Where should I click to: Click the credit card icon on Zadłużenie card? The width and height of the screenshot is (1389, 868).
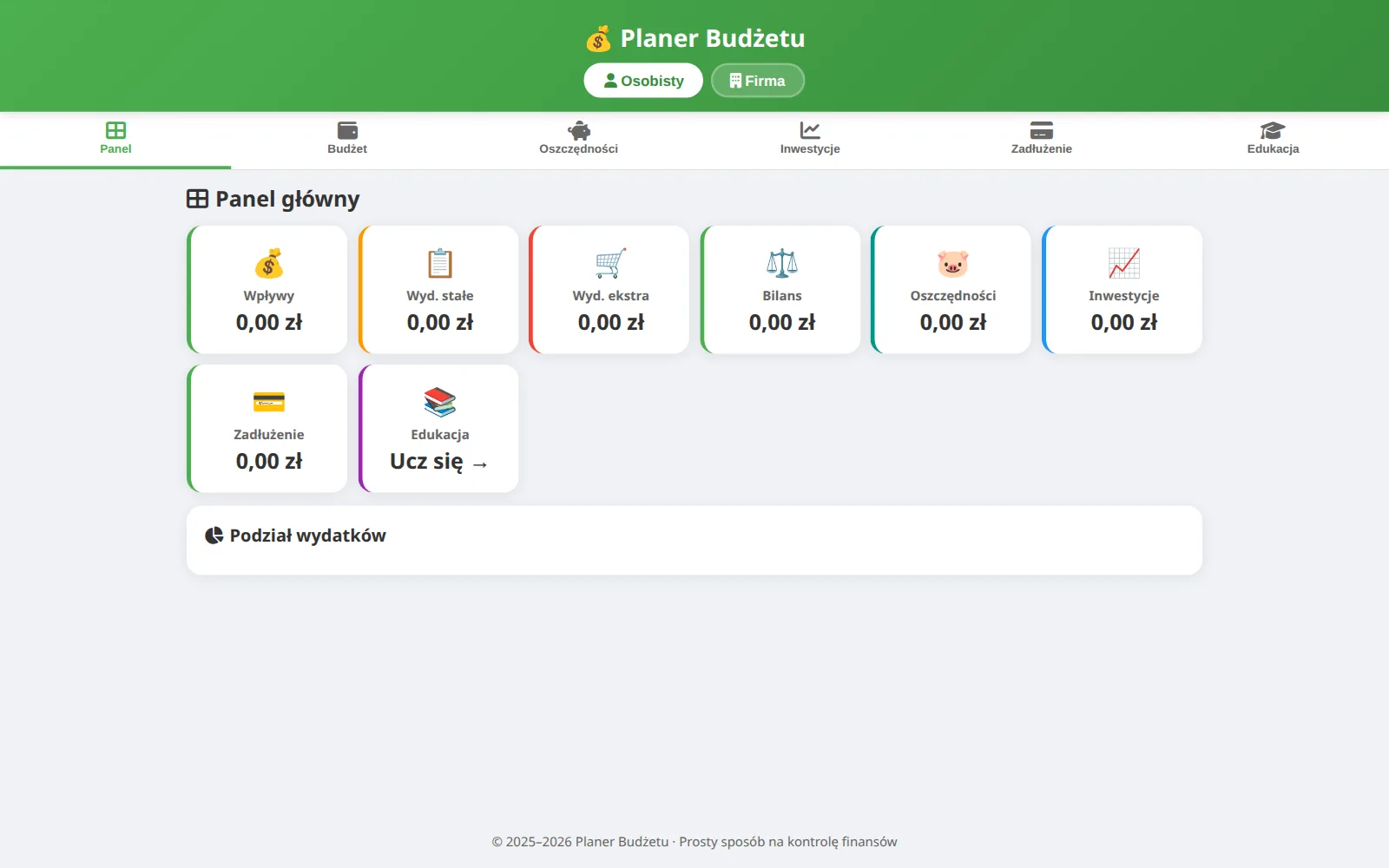269,402
